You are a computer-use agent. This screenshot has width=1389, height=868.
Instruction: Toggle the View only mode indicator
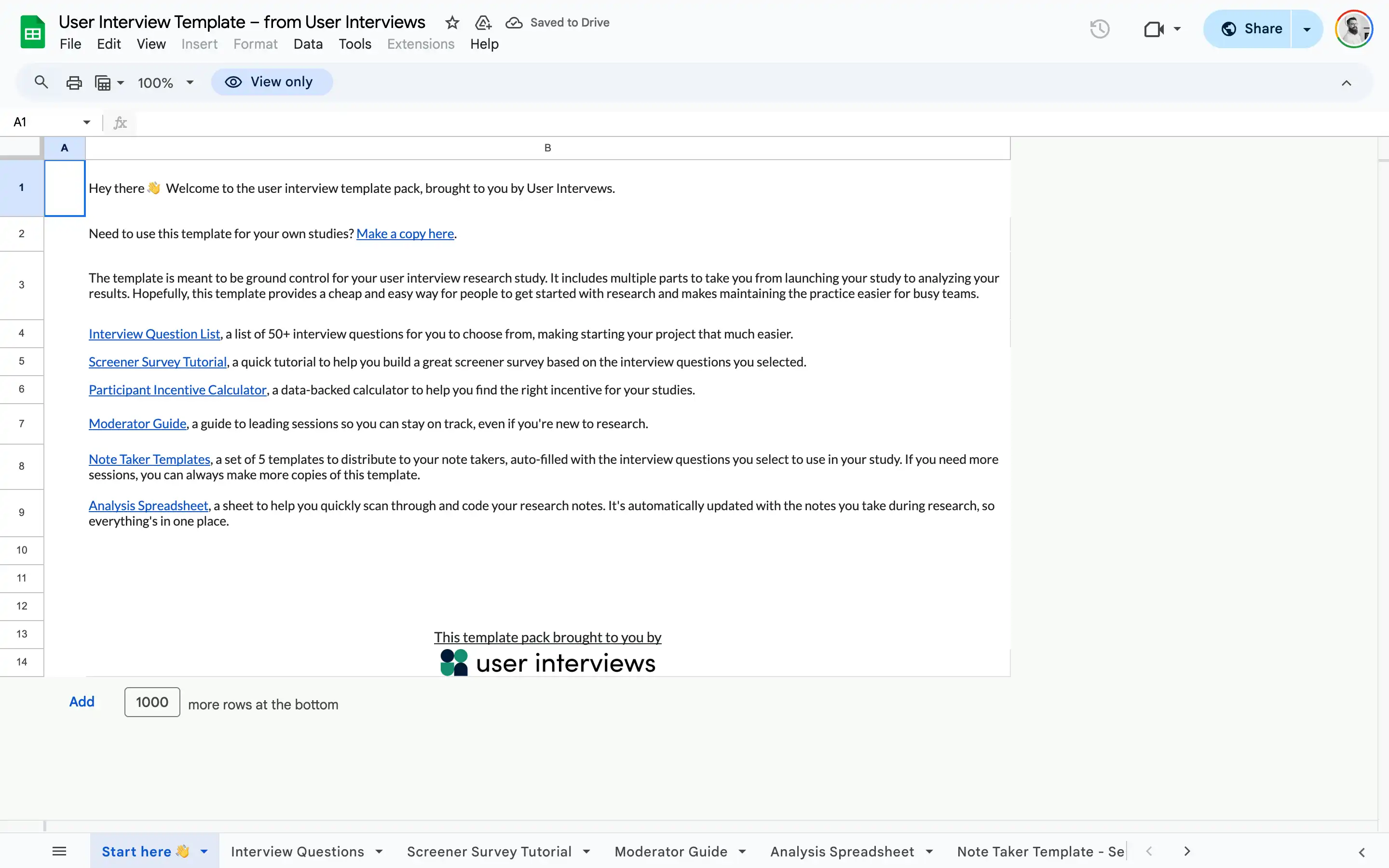point(272,81)
